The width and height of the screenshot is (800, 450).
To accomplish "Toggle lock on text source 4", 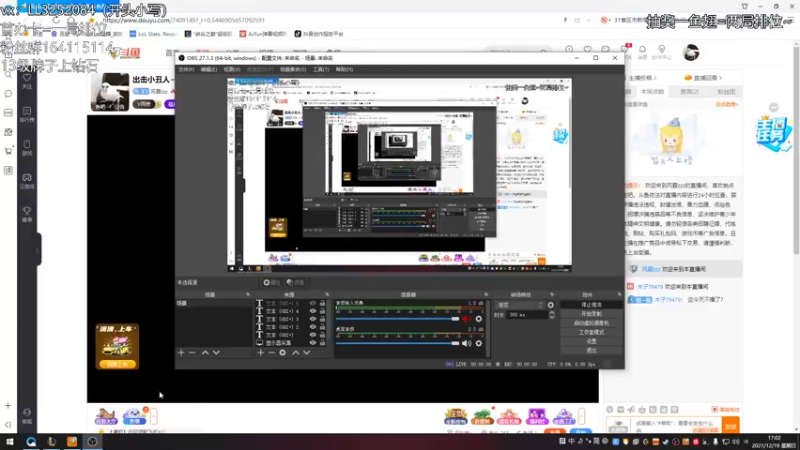I will coord(322,311).
